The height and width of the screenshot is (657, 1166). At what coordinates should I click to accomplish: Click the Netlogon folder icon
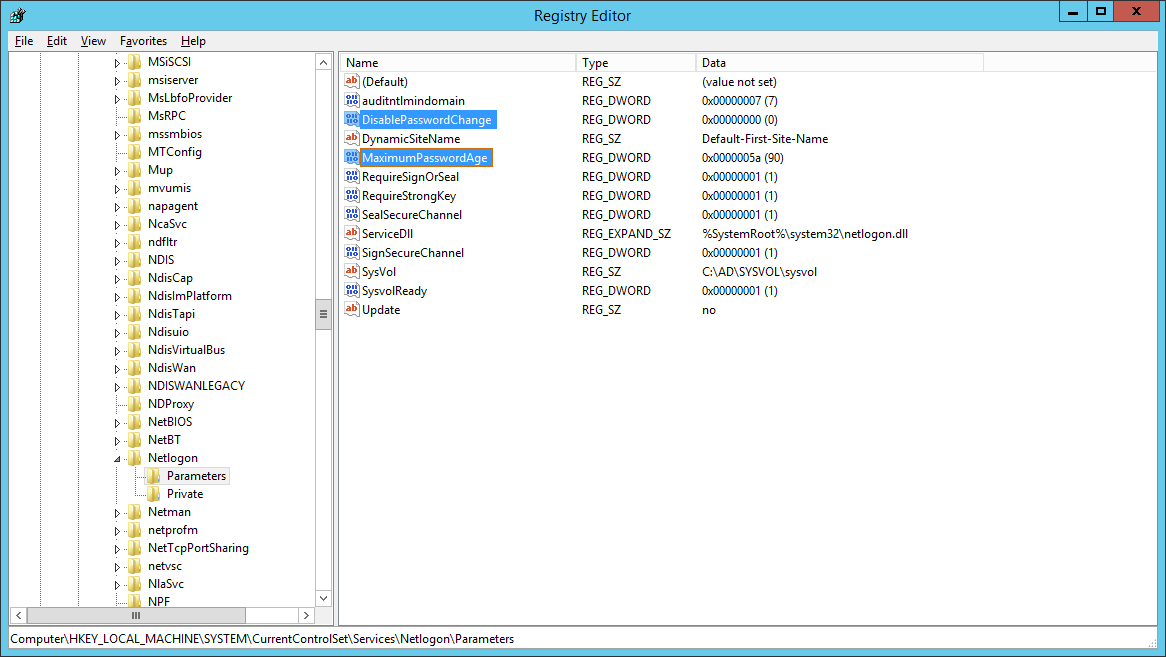point(135,458)
